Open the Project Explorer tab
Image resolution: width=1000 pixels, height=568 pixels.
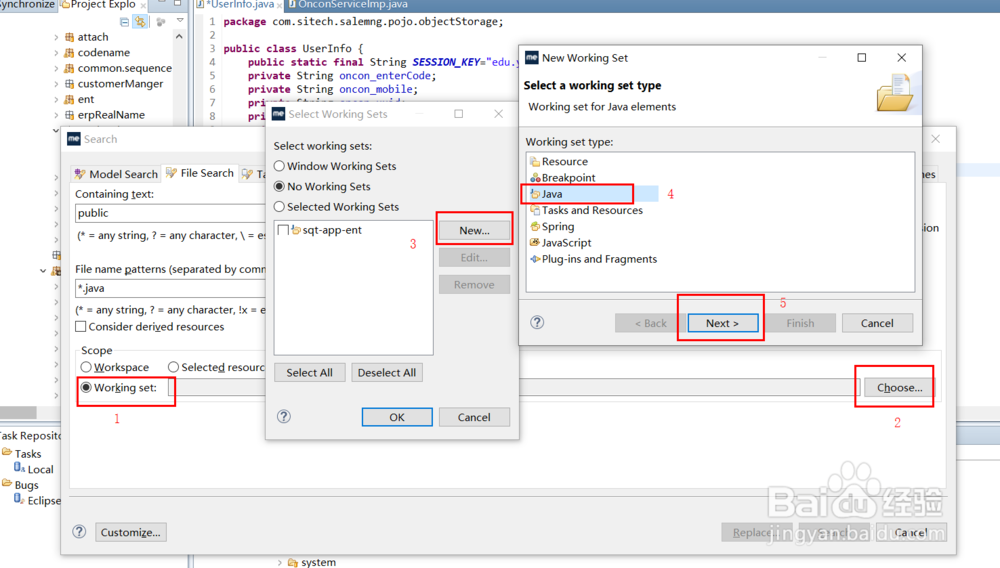pos(103,4)
